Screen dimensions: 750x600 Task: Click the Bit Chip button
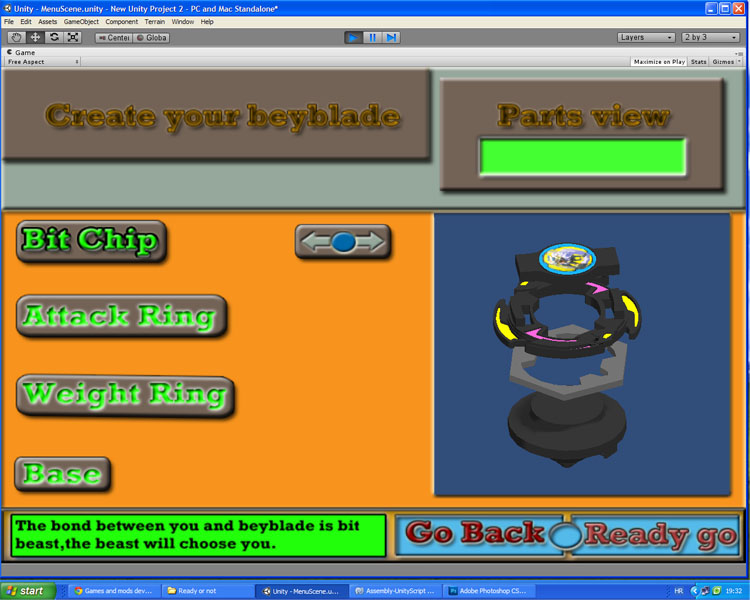pyautogui.click(x=91, y=241)
